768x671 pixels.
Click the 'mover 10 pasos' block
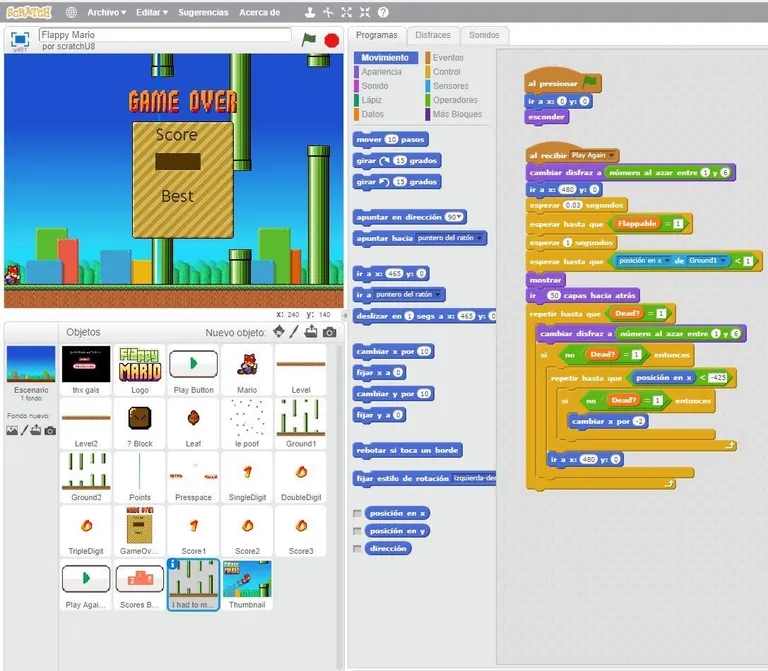(x=390, y=140)
